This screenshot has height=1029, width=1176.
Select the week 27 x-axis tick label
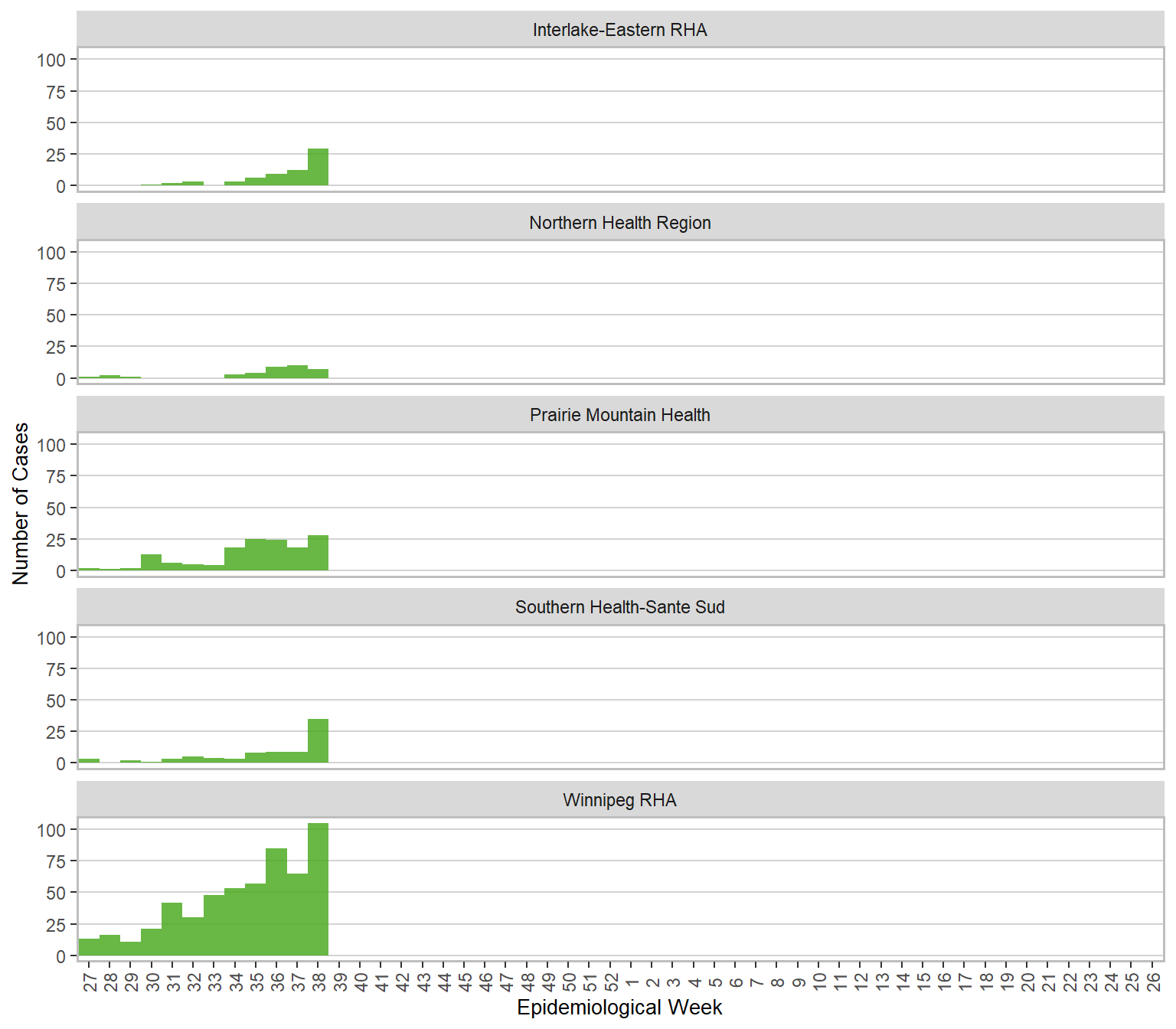point(90,982)
